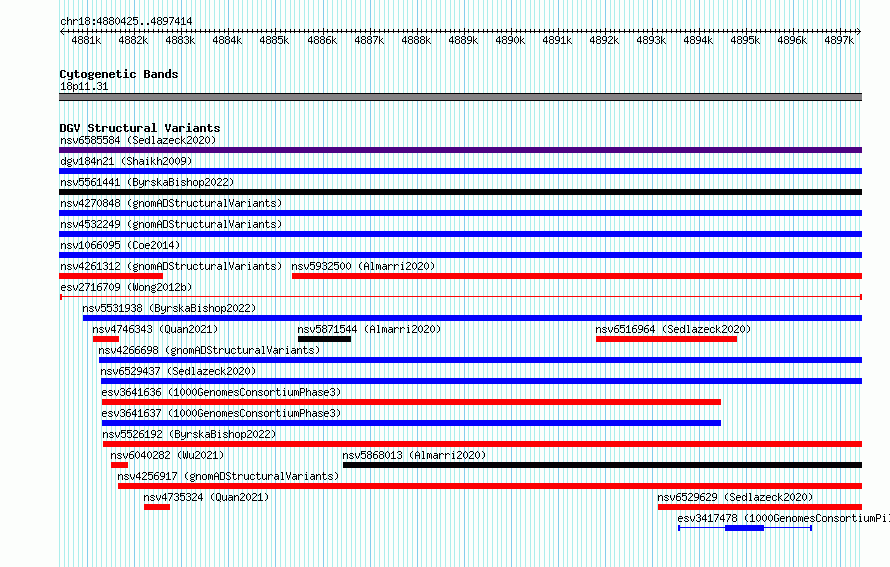Click the red nsv4256917 track bar
The image size is (890, 567).
point(490,486)
